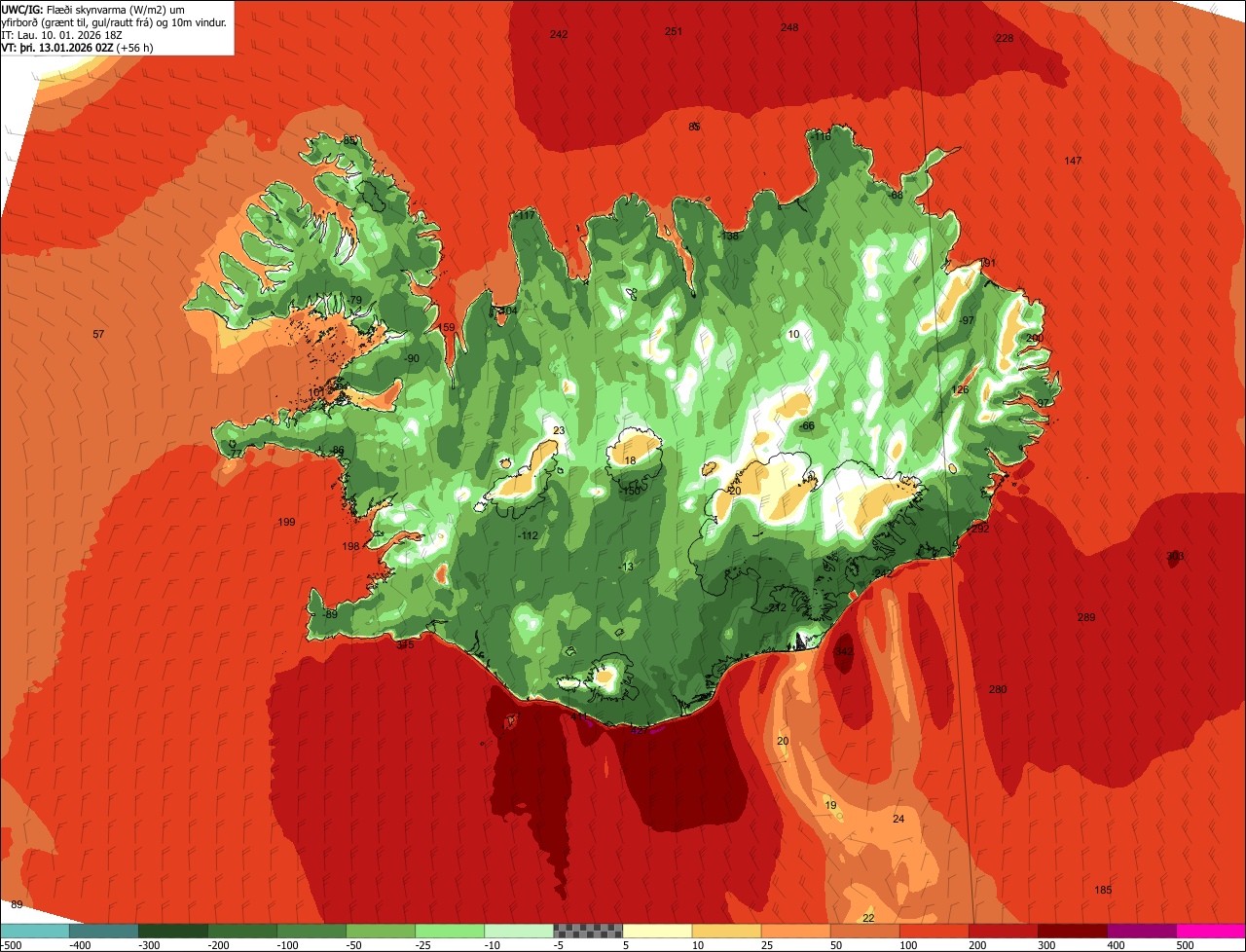Click the map value 200 on the east coast

1035,338
